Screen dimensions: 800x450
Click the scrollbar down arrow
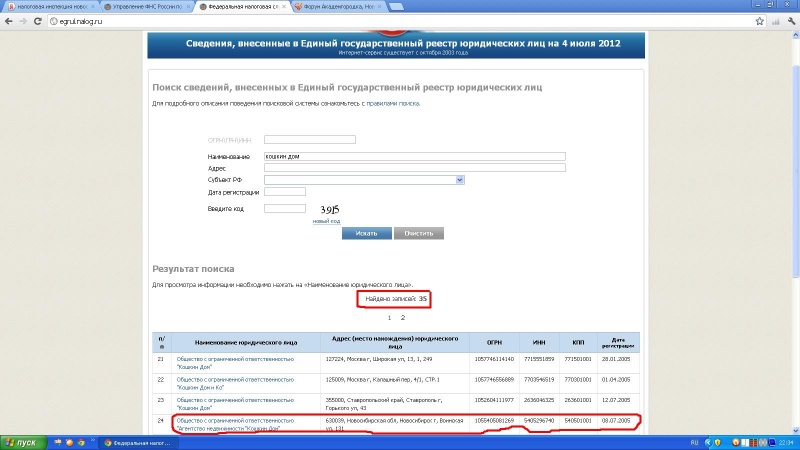coord(795,431)
